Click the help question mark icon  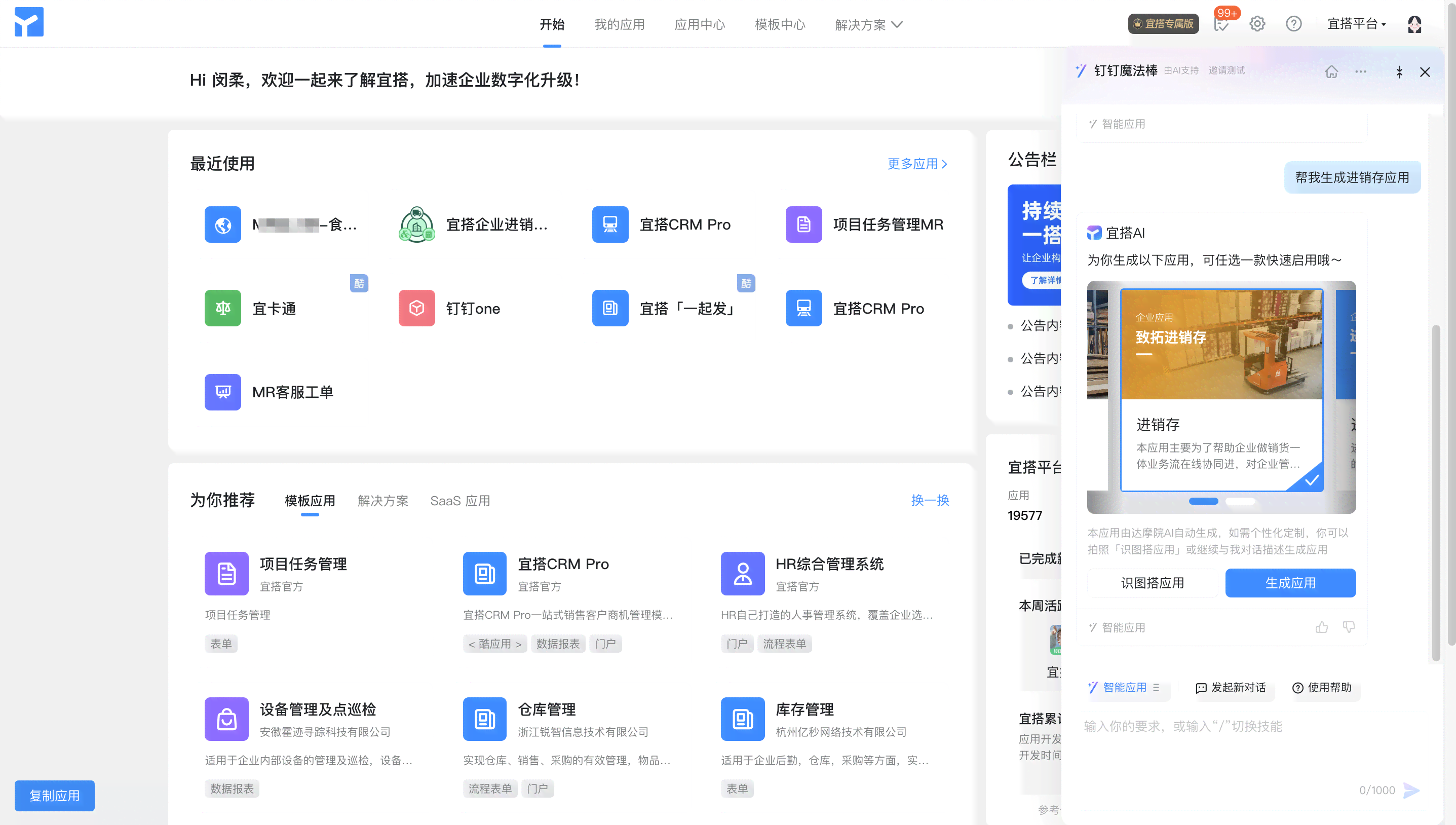(1293, 24)
